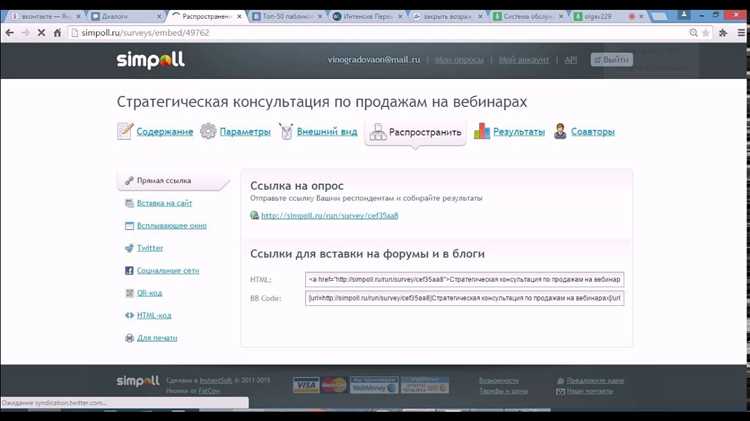Open Мой аккаунт in header
The width and height of the screenshot is (750, 421).
[524, 60]
